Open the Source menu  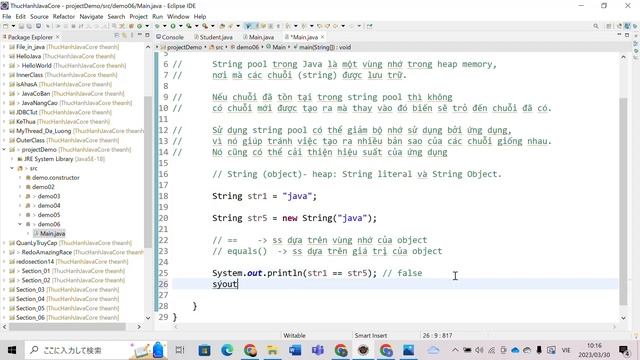coord(39,16)
